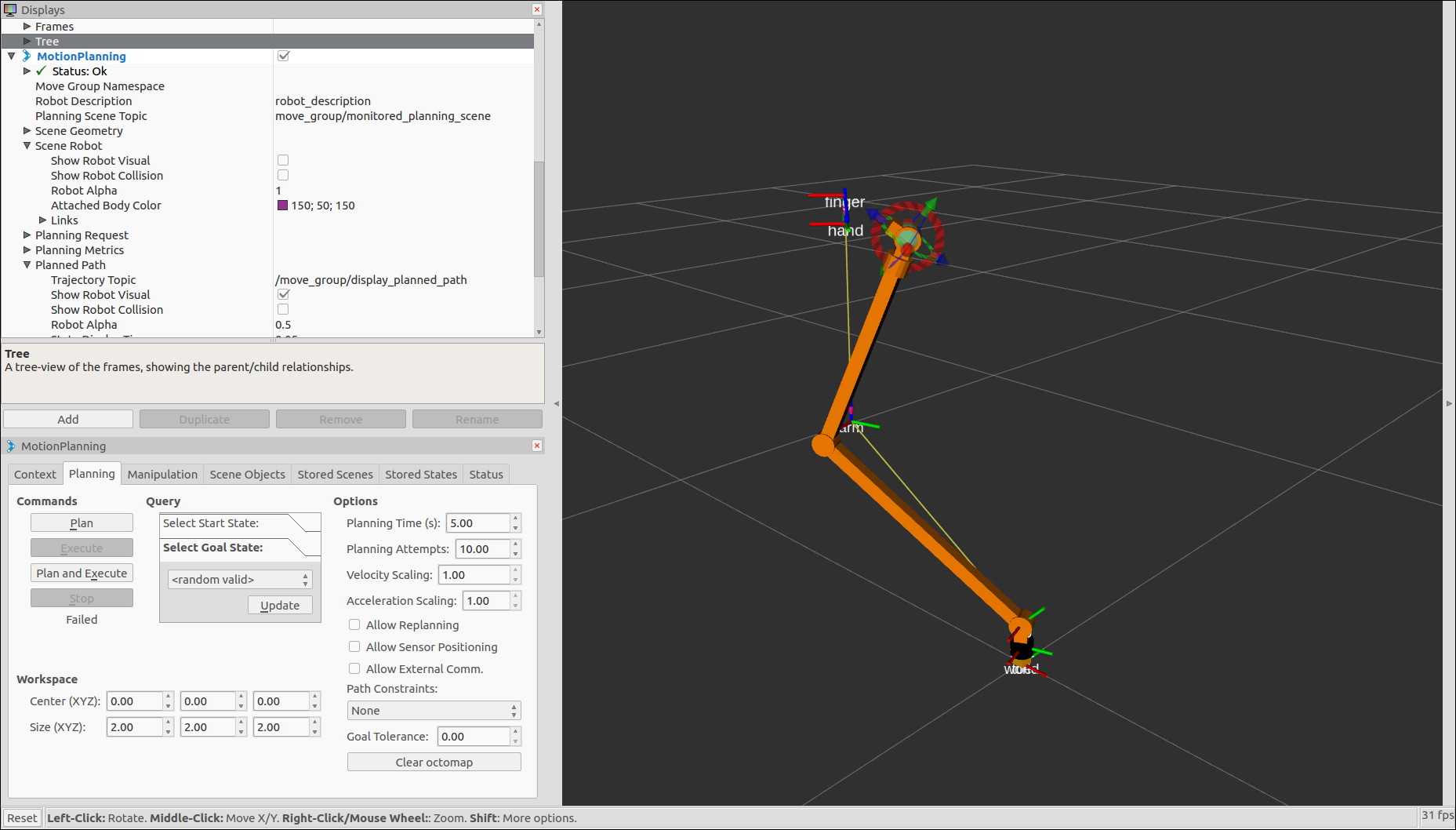The height and width of the screenshot is (830, 1456).
Task: Enable Scene Robot Show Robot Visual
Action: pyautogui.click(x=283, y=160)
